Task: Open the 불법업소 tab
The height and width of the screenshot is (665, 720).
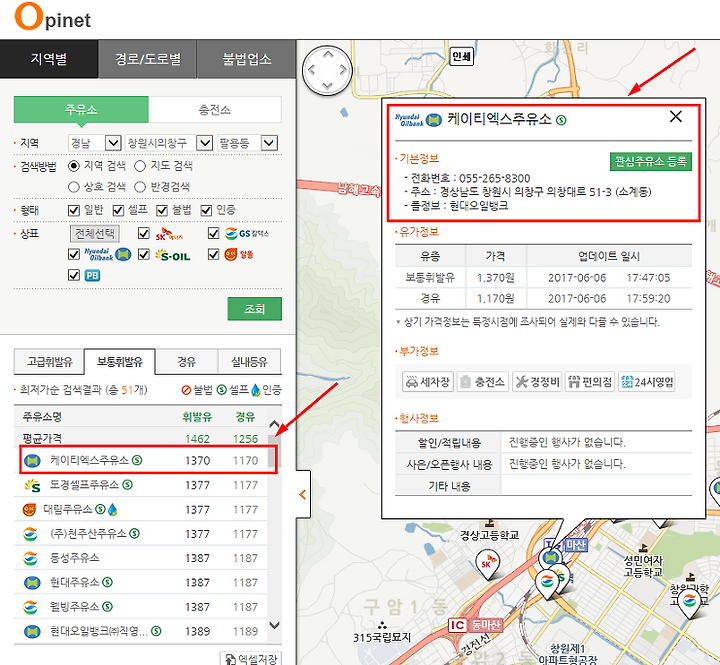Action: point(247,59)
